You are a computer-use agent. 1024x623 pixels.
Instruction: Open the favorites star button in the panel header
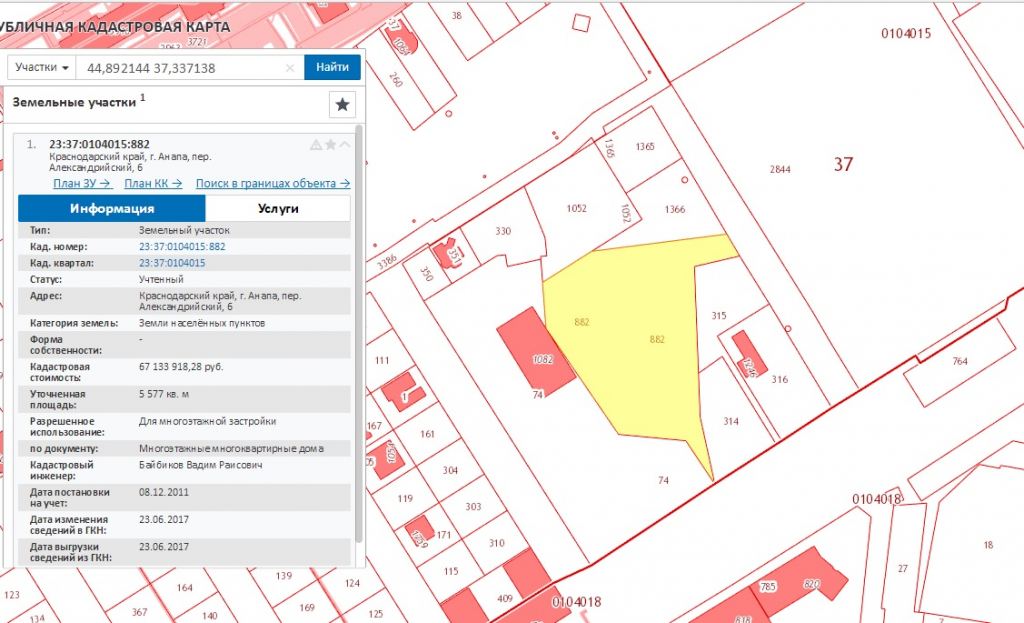click(342, 104)
